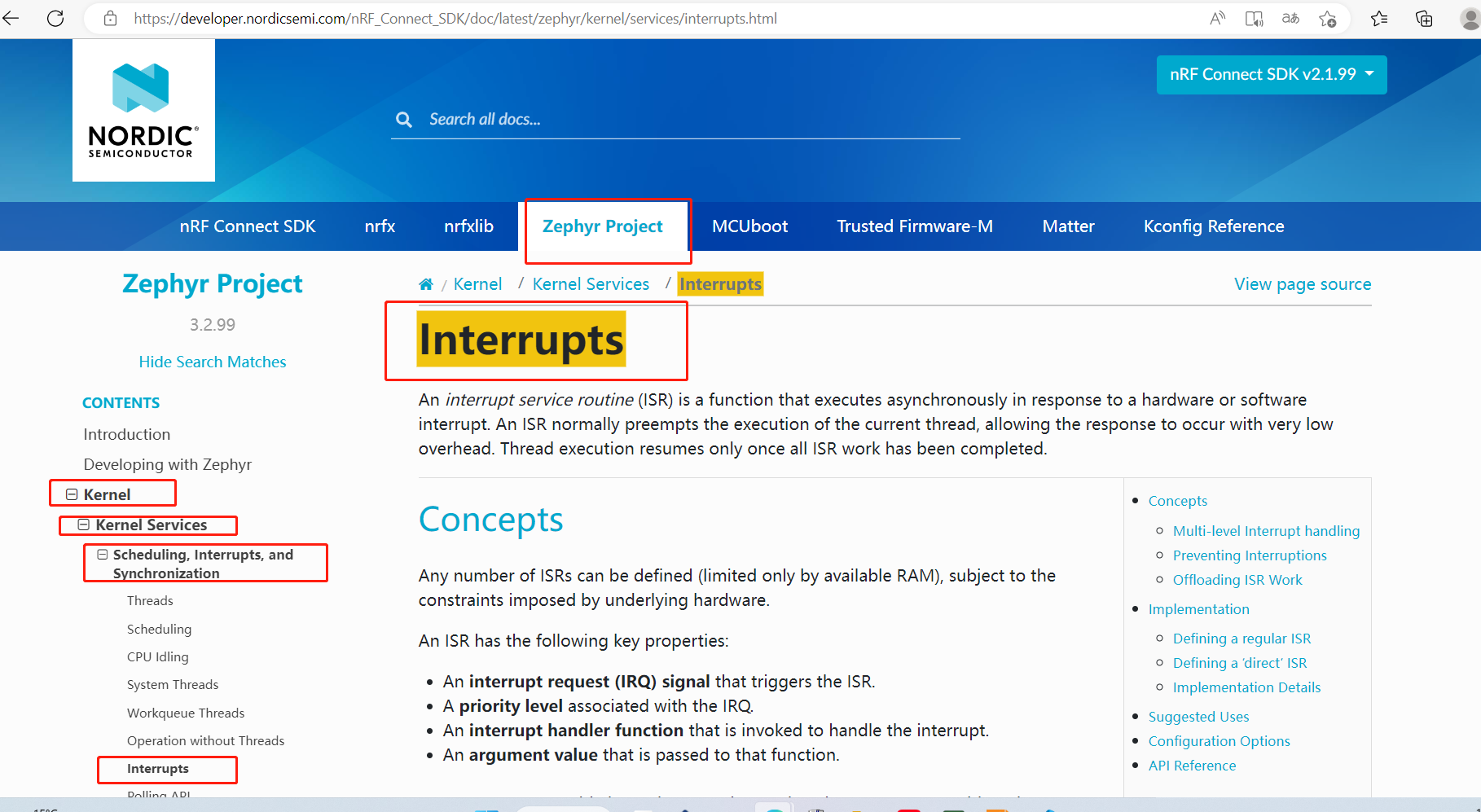
Task: Click the Nordic Semiconductor logo
Action: point(143,110)
